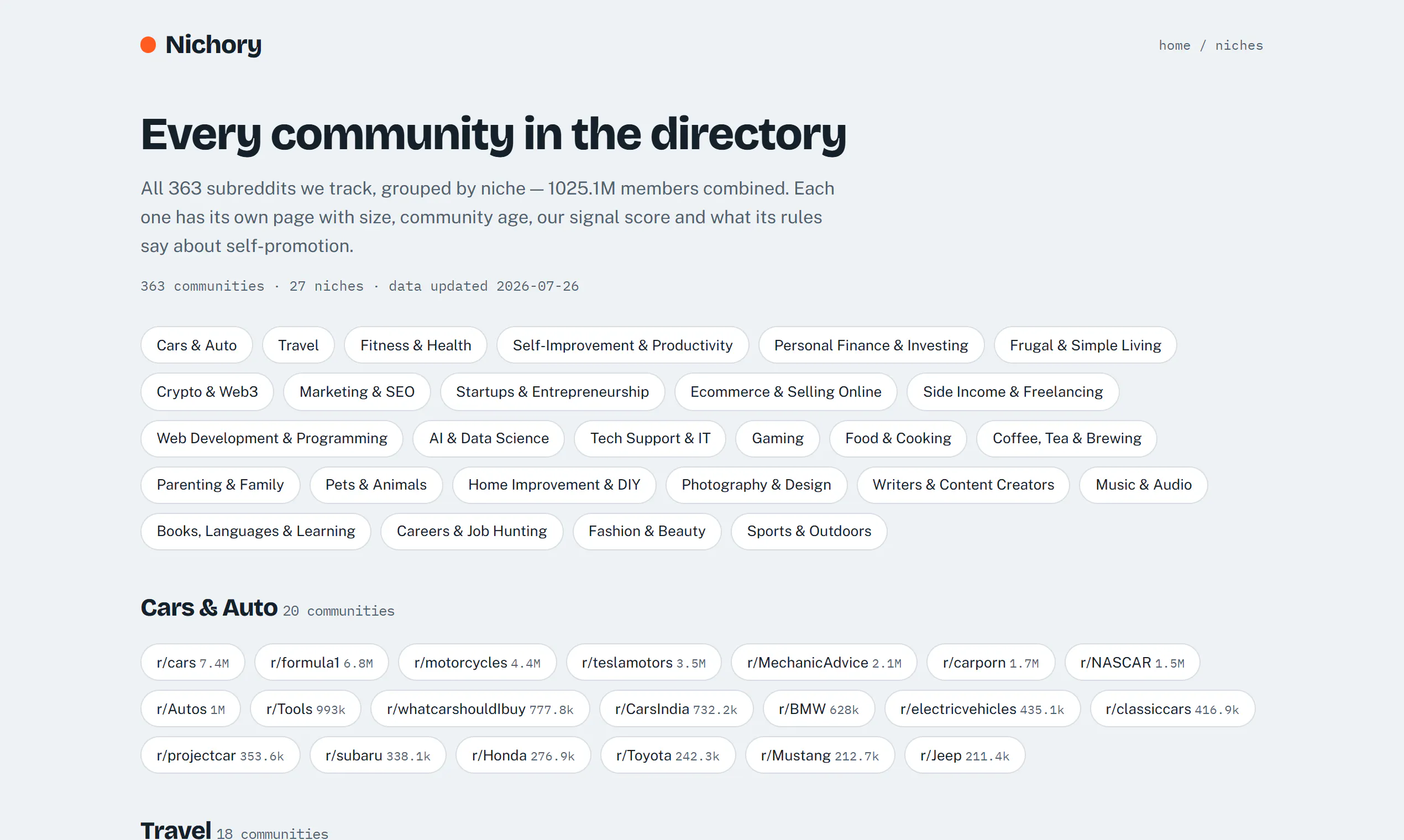1404x840 pixels.
Task: Open Fashion & Beauty niche
Action: 647,531
